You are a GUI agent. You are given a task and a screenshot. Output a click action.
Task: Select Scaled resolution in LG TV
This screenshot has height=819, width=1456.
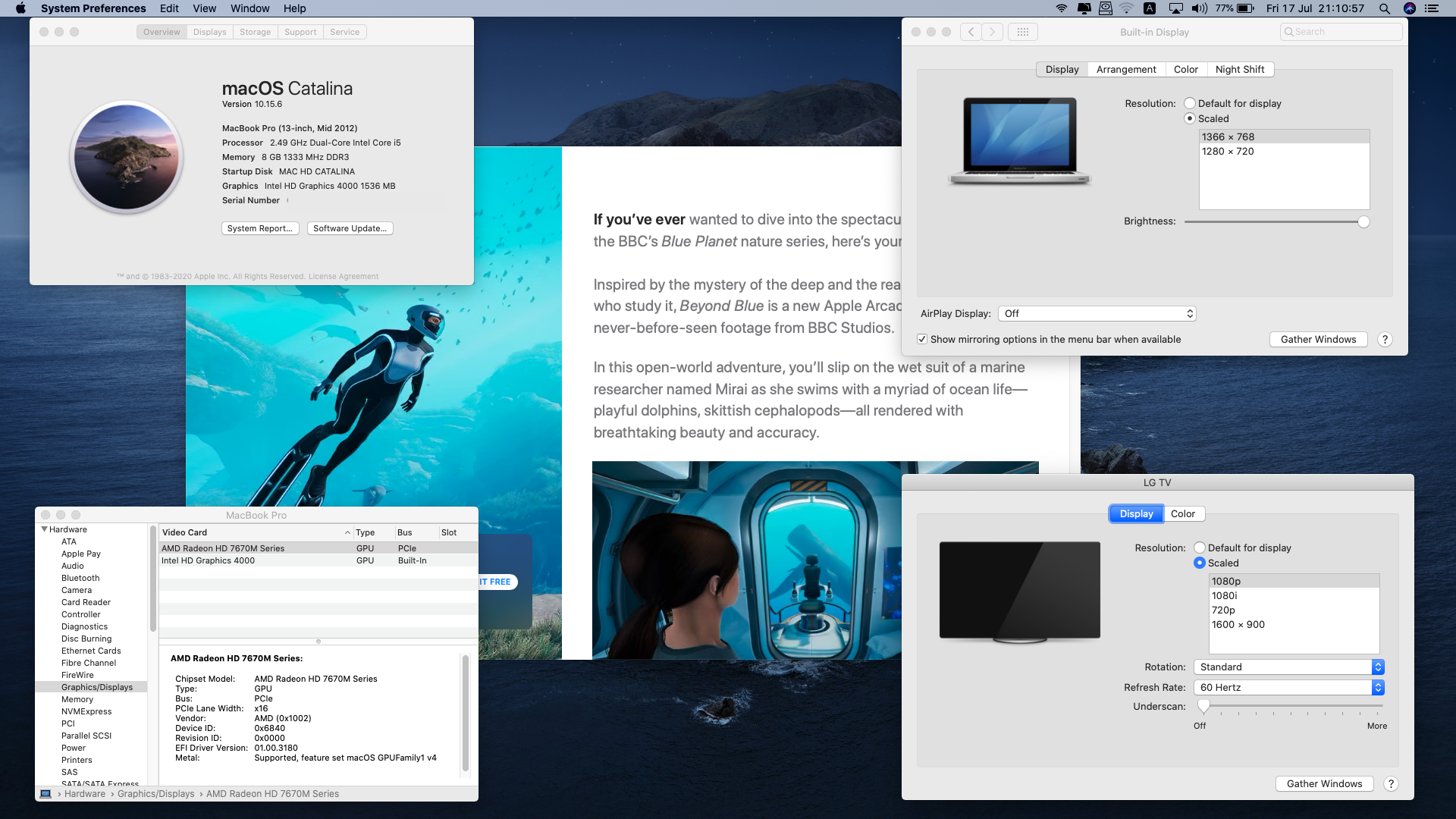pos(1200,563)
